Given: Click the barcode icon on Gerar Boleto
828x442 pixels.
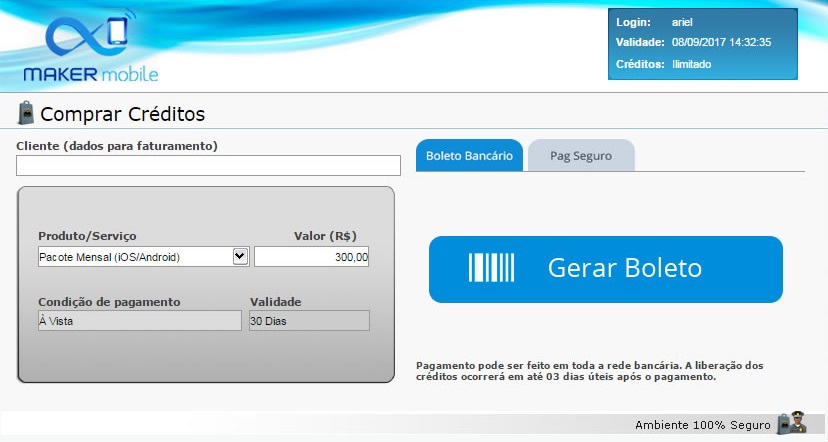Looking at the screenshot, I should [x=492, y=268].
